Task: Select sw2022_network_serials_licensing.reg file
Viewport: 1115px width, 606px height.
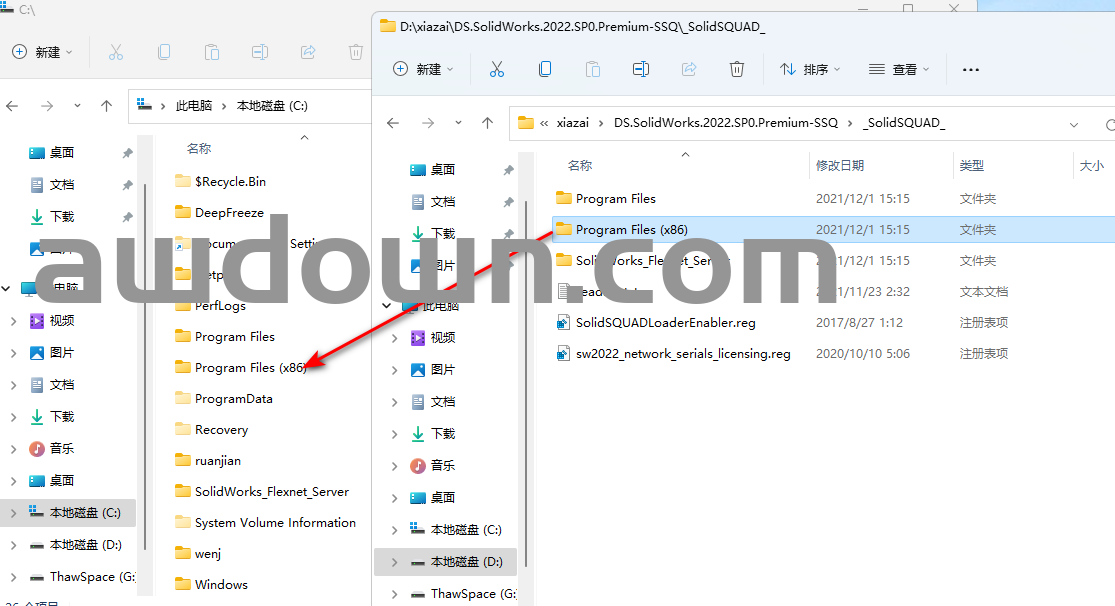Action: pyautogui.click(x=682, y=354)
